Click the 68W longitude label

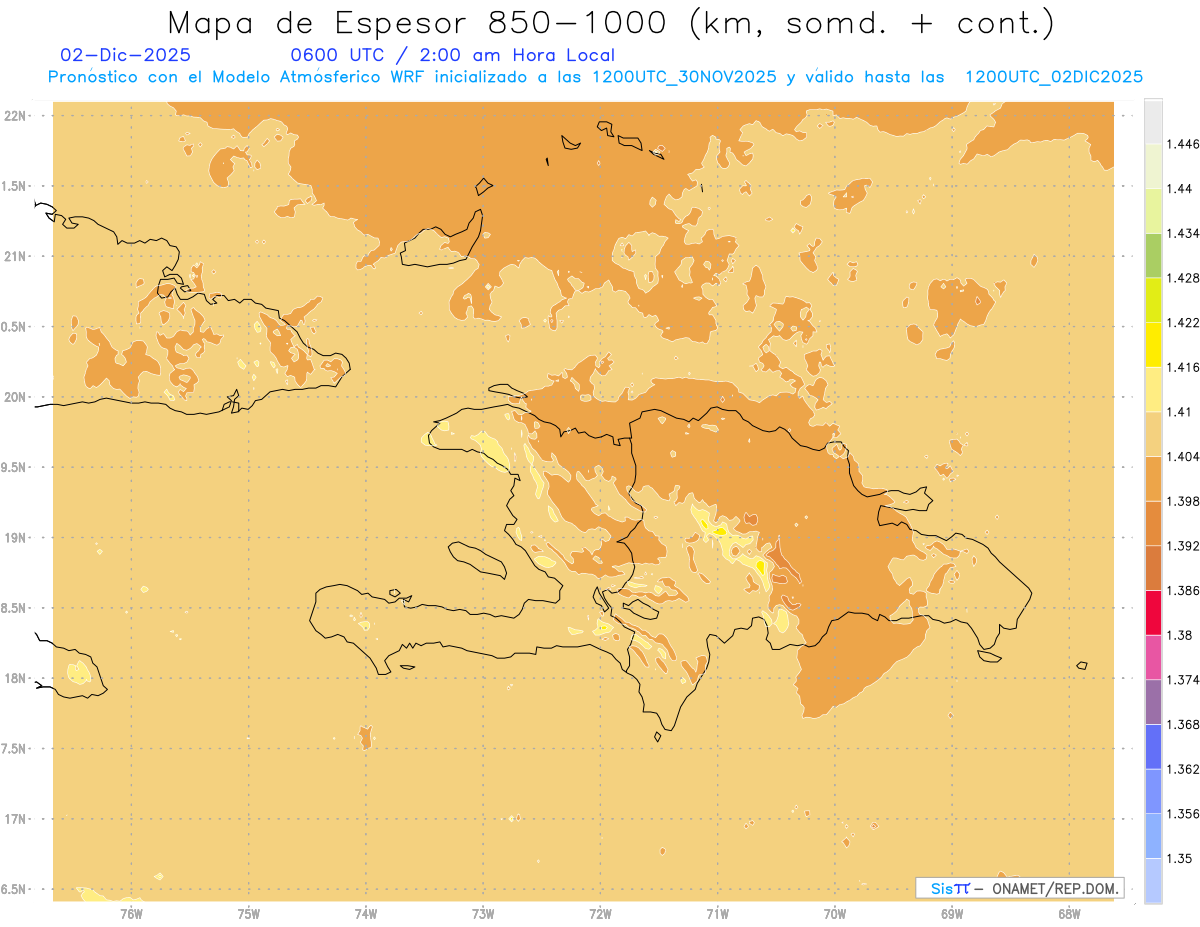tap(1069, 913)
